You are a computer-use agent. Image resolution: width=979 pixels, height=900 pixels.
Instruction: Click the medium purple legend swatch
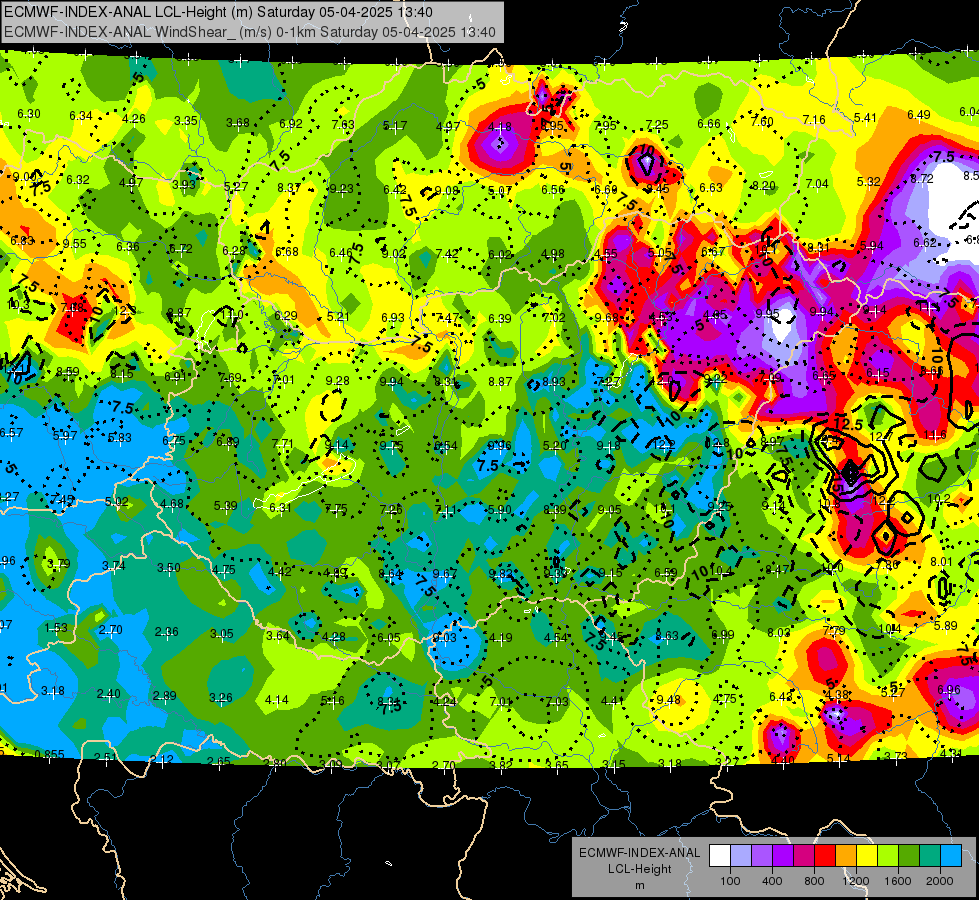tap(762, 856)
